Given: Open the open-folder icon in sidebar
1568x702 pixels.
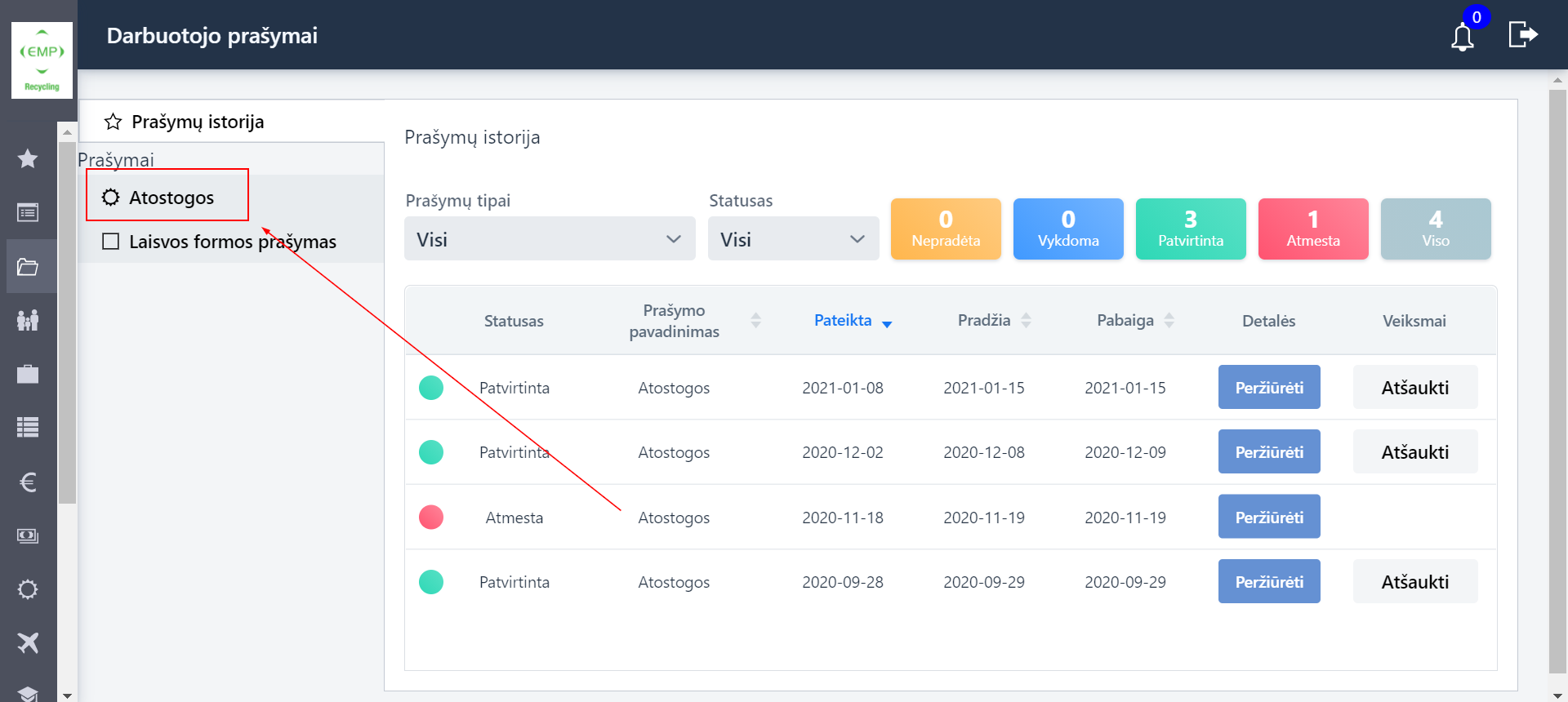Looking at the screenshot, I should click(28, 267).
